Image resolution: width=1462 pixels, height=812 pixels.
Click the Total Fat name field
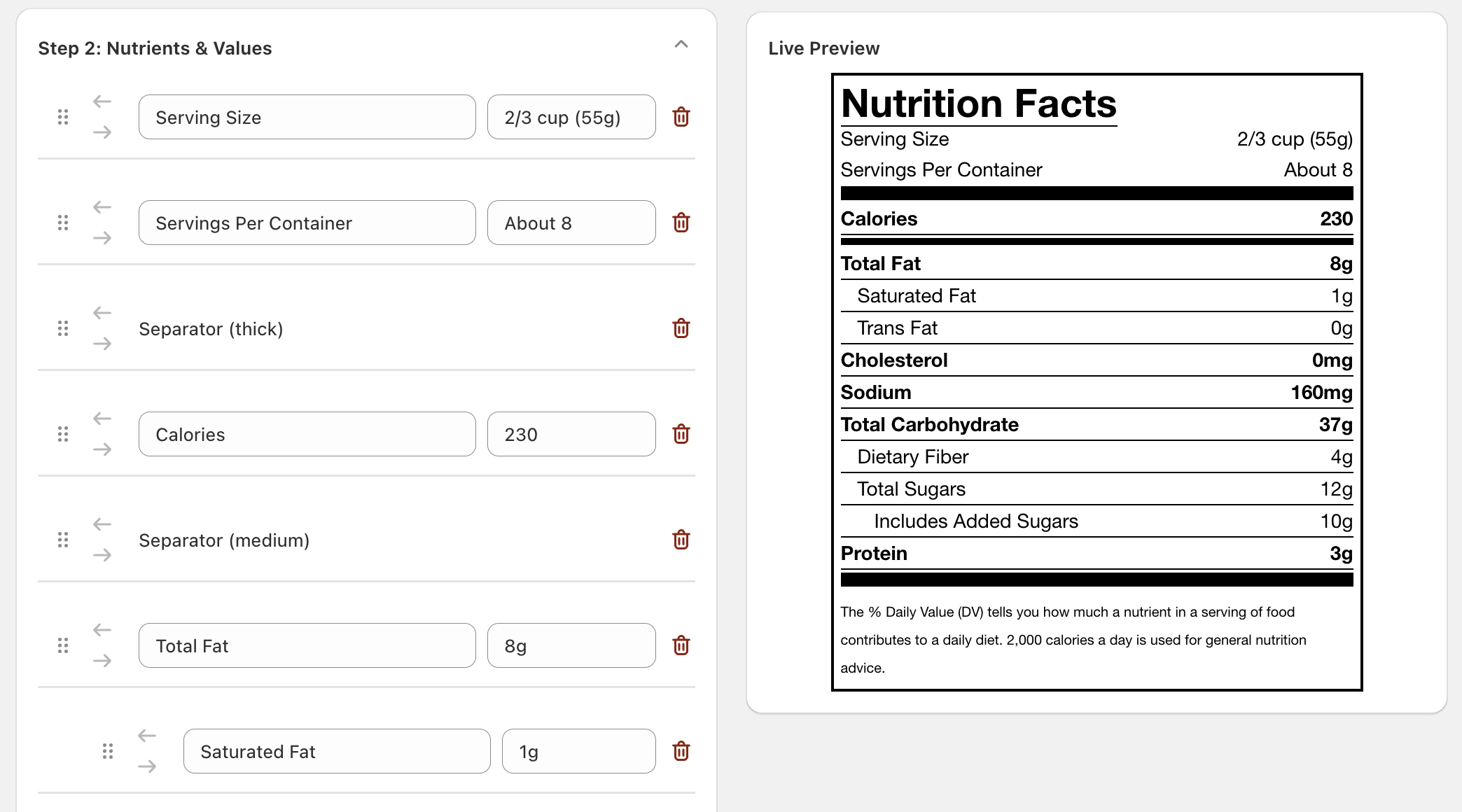(307, 645)
